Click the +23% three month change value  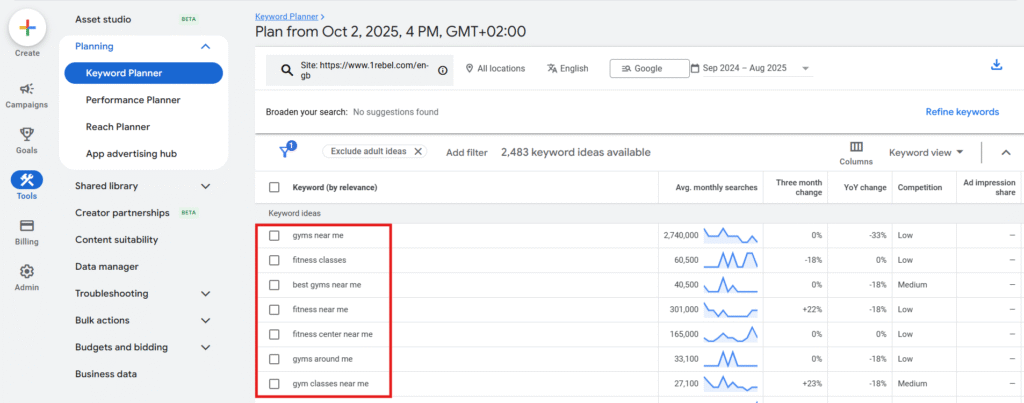click(812, 384)
